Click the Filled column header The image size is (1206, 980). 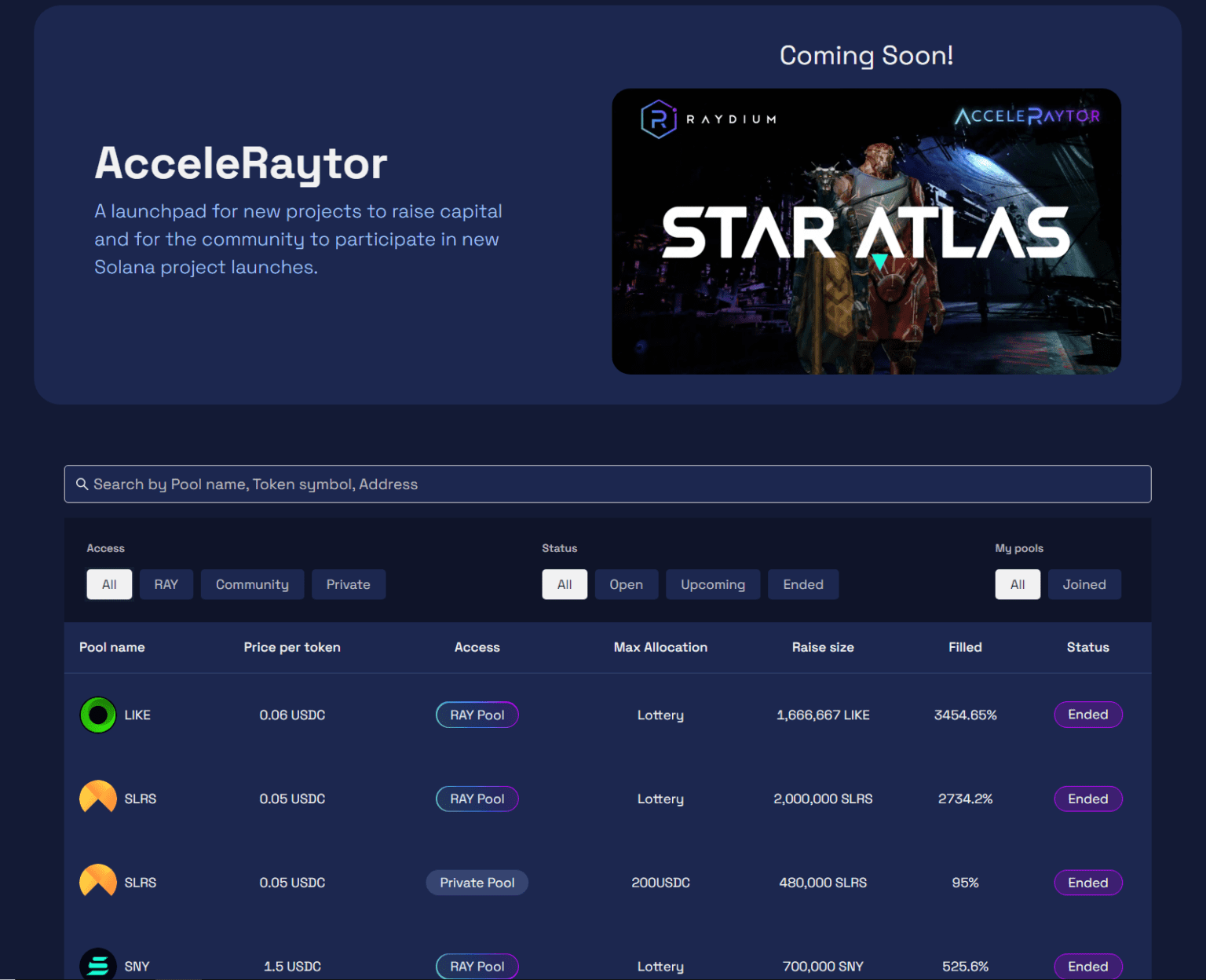(964, 647)
